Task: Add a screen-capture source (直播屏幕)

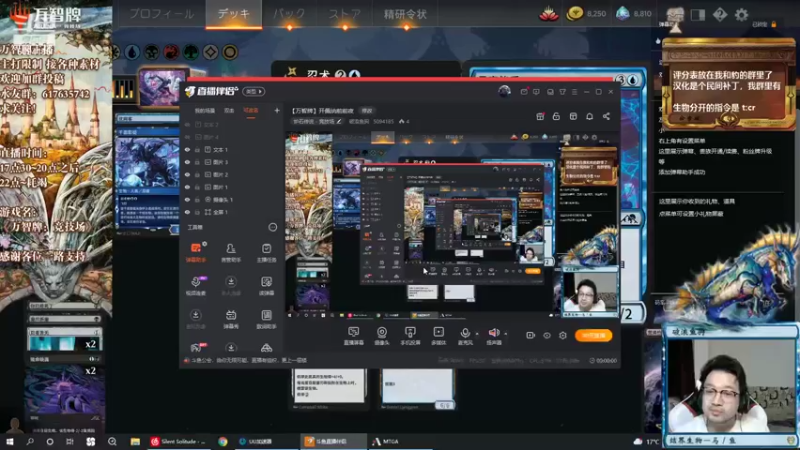Action: [x=354, y=336]
